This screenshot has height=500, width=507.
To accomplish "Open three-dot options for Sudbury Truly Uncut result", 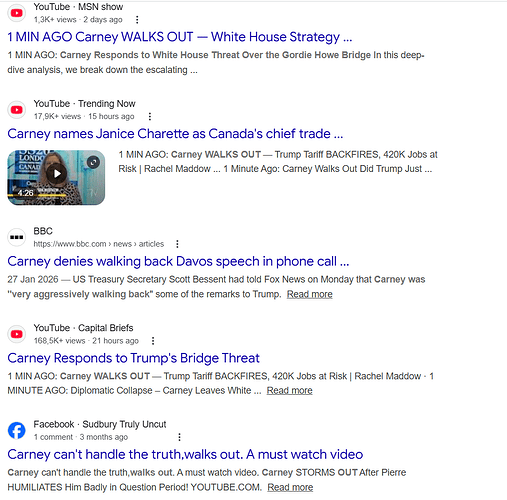I will click(x=179, y=437).
